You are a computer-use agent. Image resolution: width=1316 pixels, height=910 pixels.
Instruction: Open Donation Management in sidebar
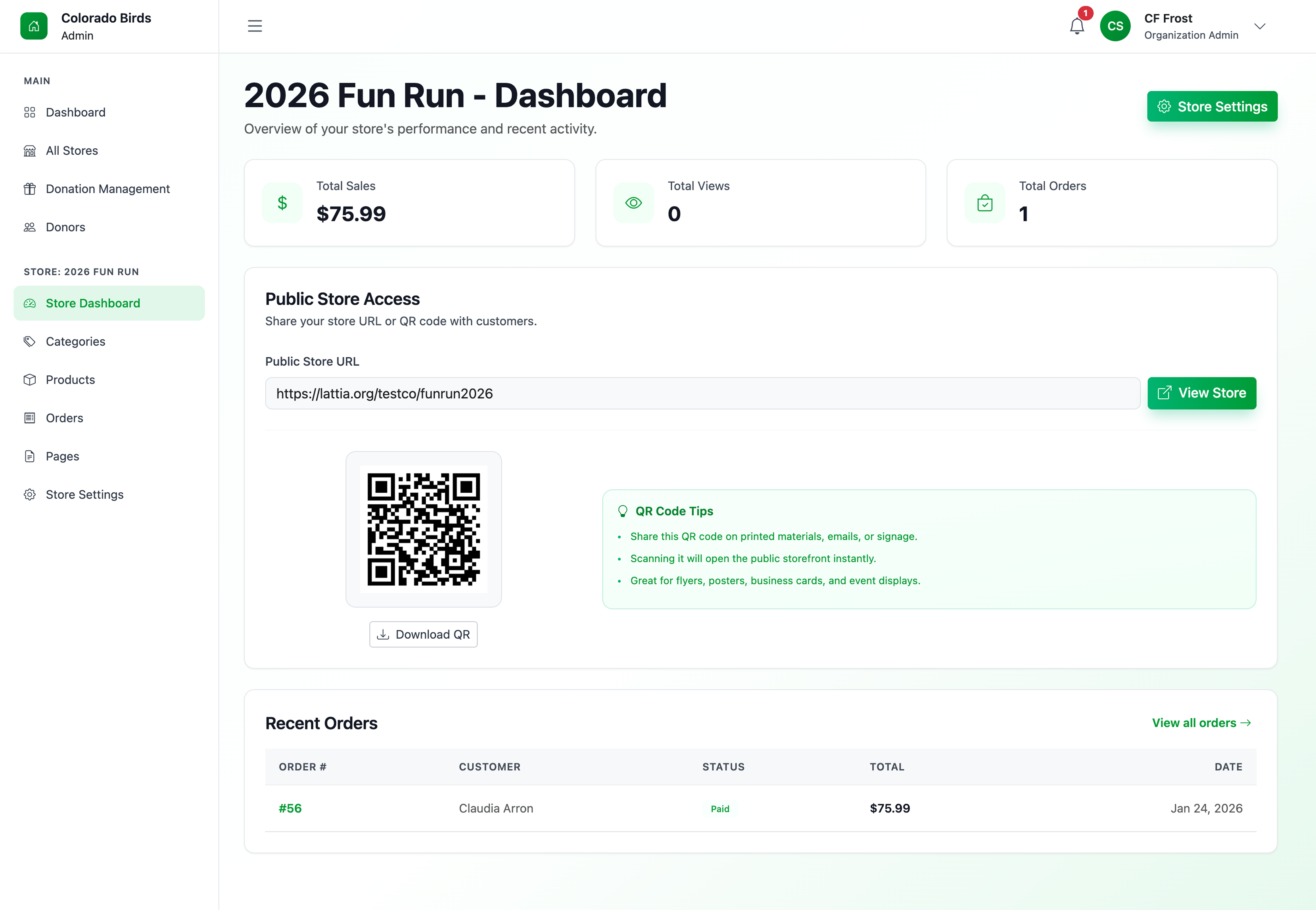(x=108, y=189)
